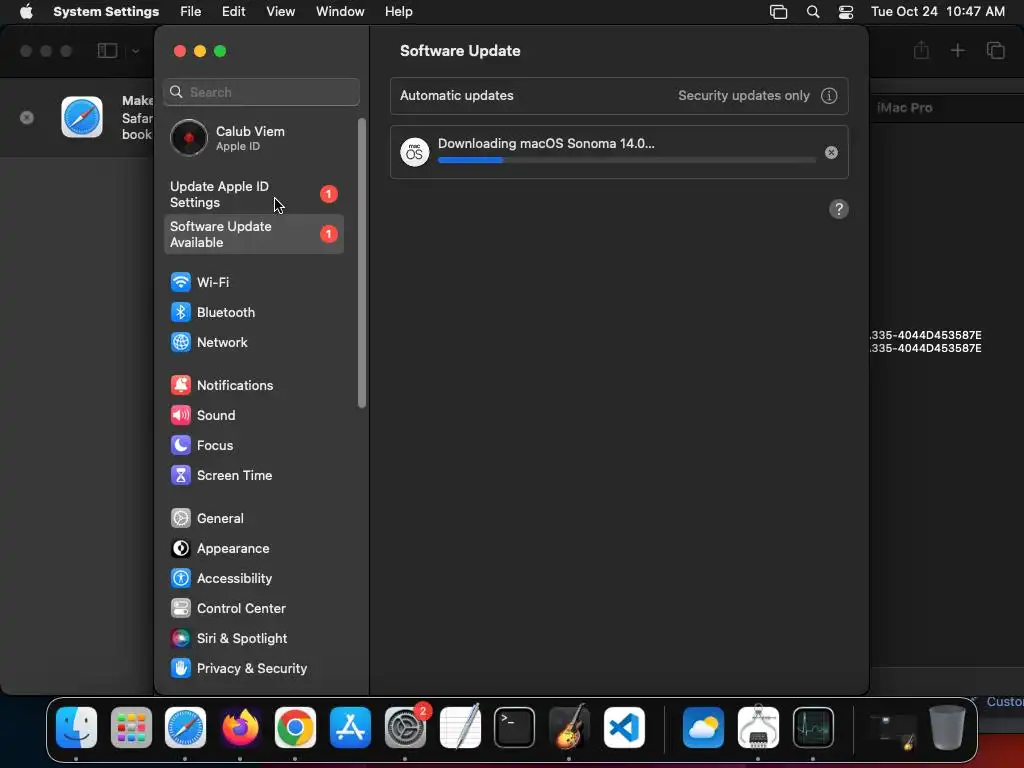Open TextEdit from the Dock
The width and height of the screenshot is (1024, 768).
pos(460,727)
